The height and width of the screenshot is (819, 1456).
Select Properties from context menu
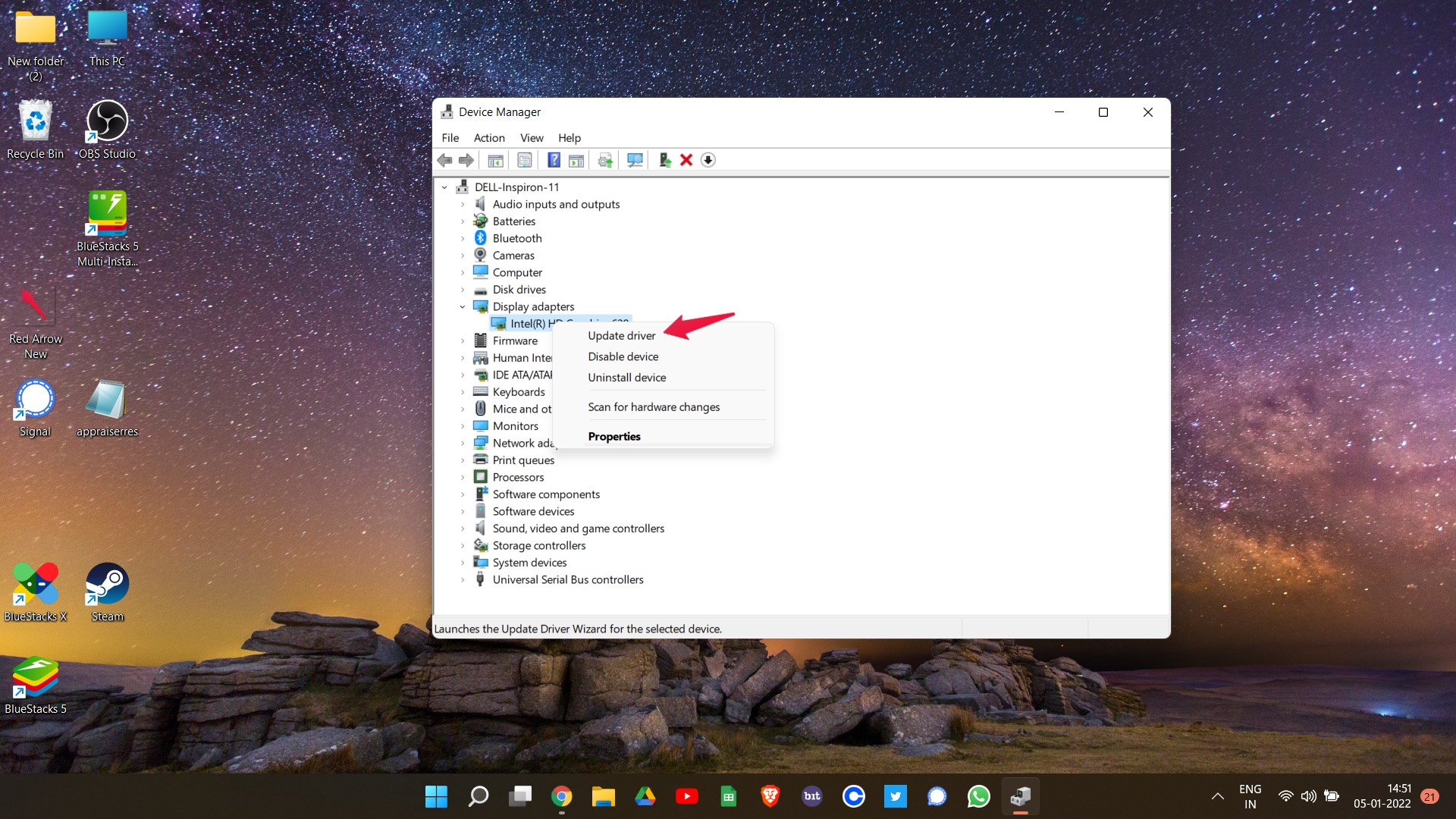coord(613,436)
